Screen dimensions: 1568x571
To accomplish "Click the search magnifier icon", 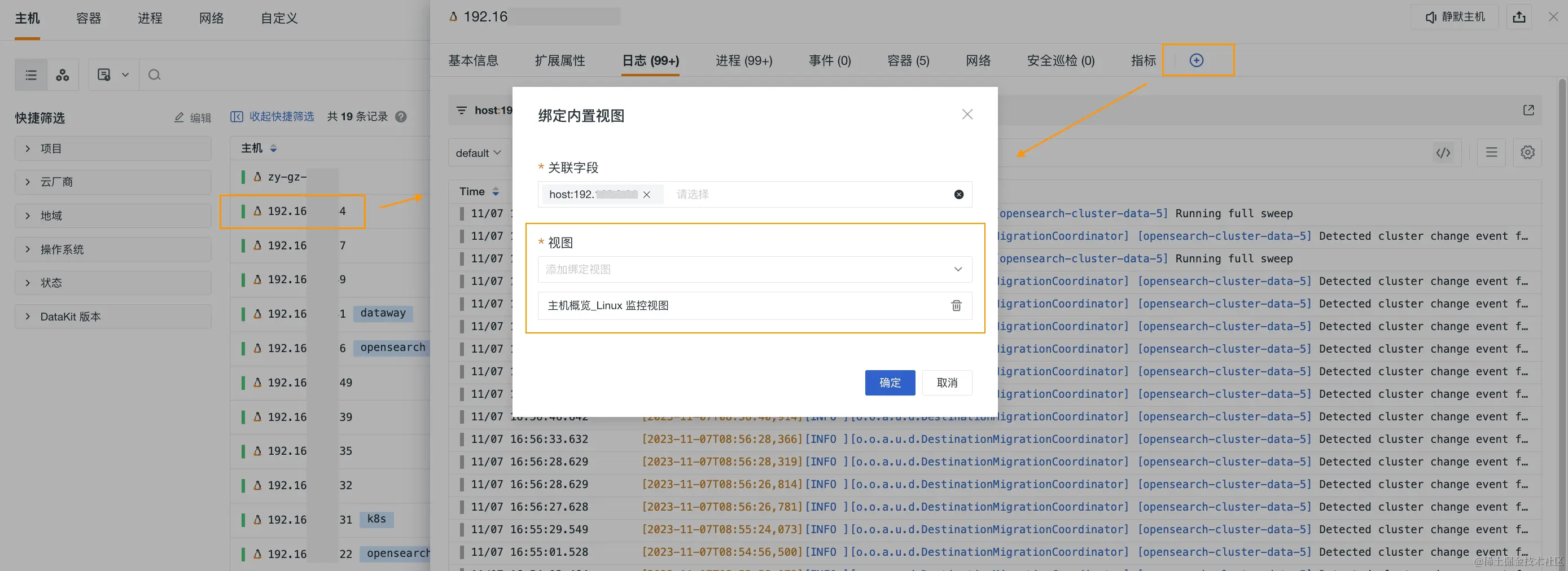I will coord(155,75).
